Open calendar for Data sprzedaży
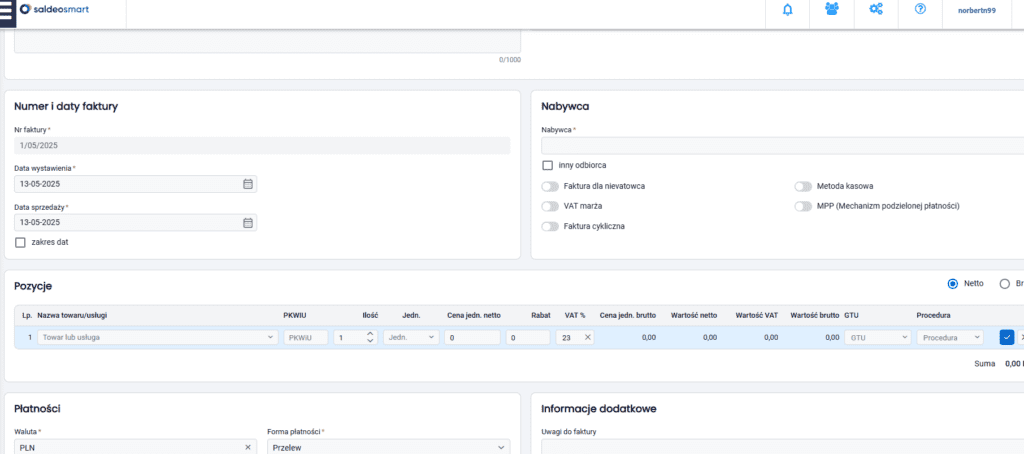 pos(248,222)
